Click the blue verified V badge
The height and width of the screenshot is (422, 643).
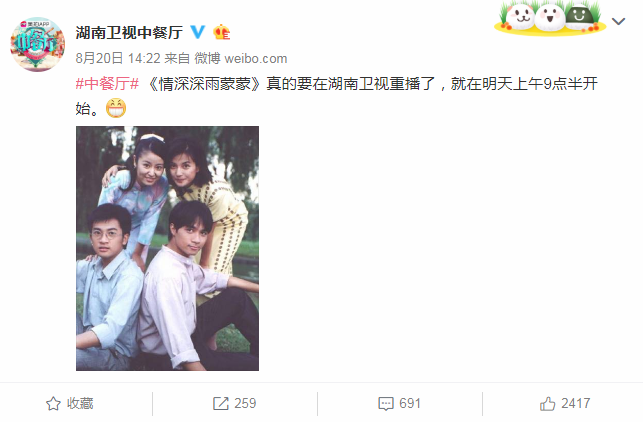click(x=198, y=32)
